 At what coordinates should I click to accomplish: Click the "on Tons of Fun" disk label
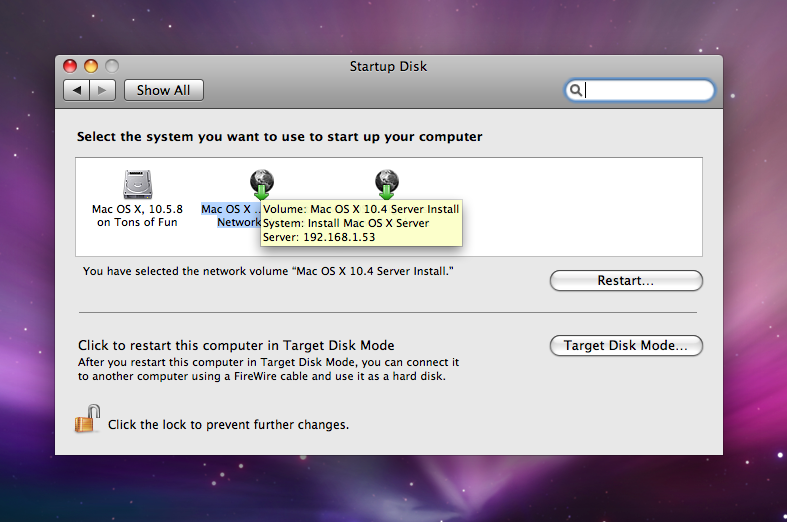(x=137, y=222)
